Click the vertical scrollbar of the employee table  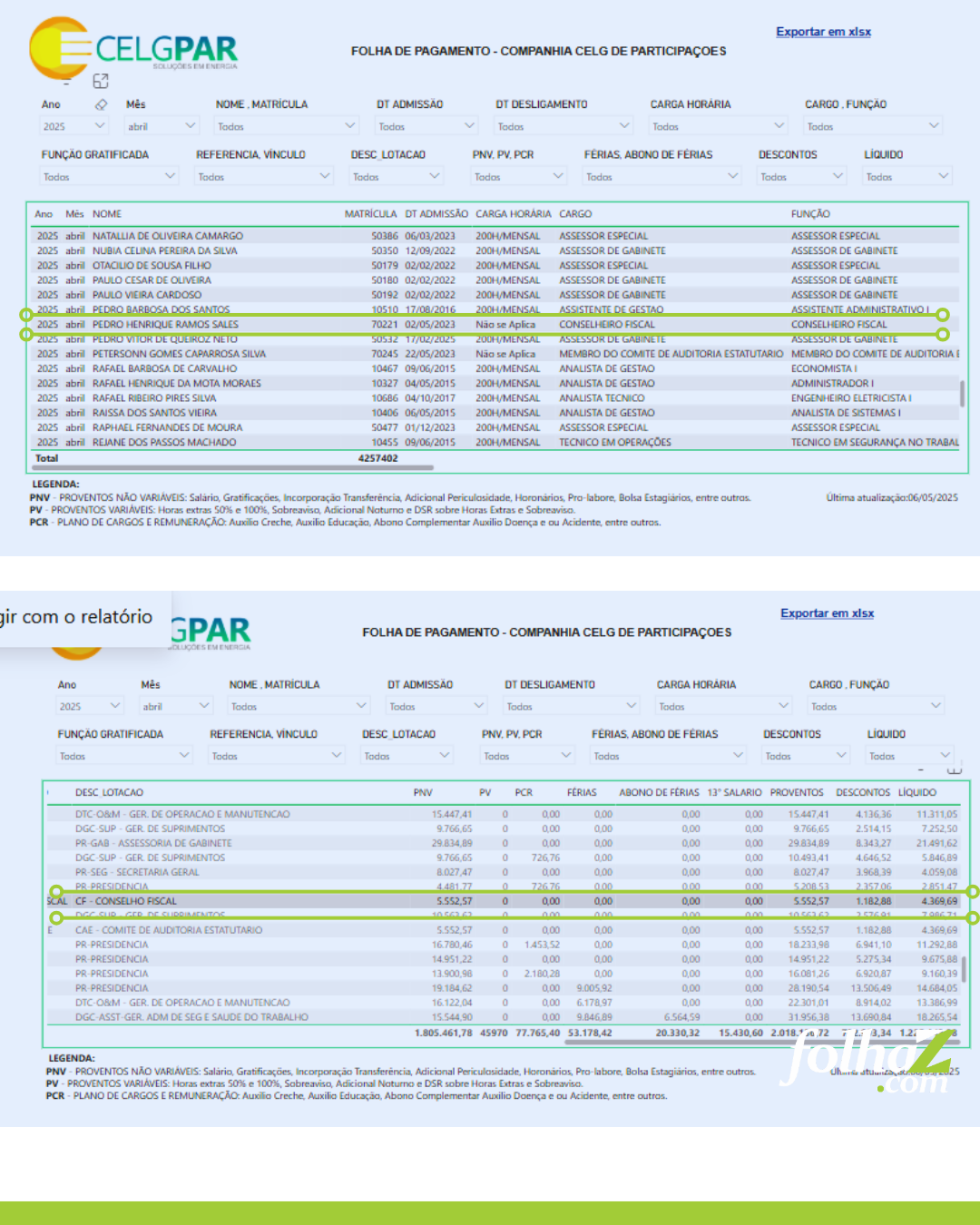(962, 394)
